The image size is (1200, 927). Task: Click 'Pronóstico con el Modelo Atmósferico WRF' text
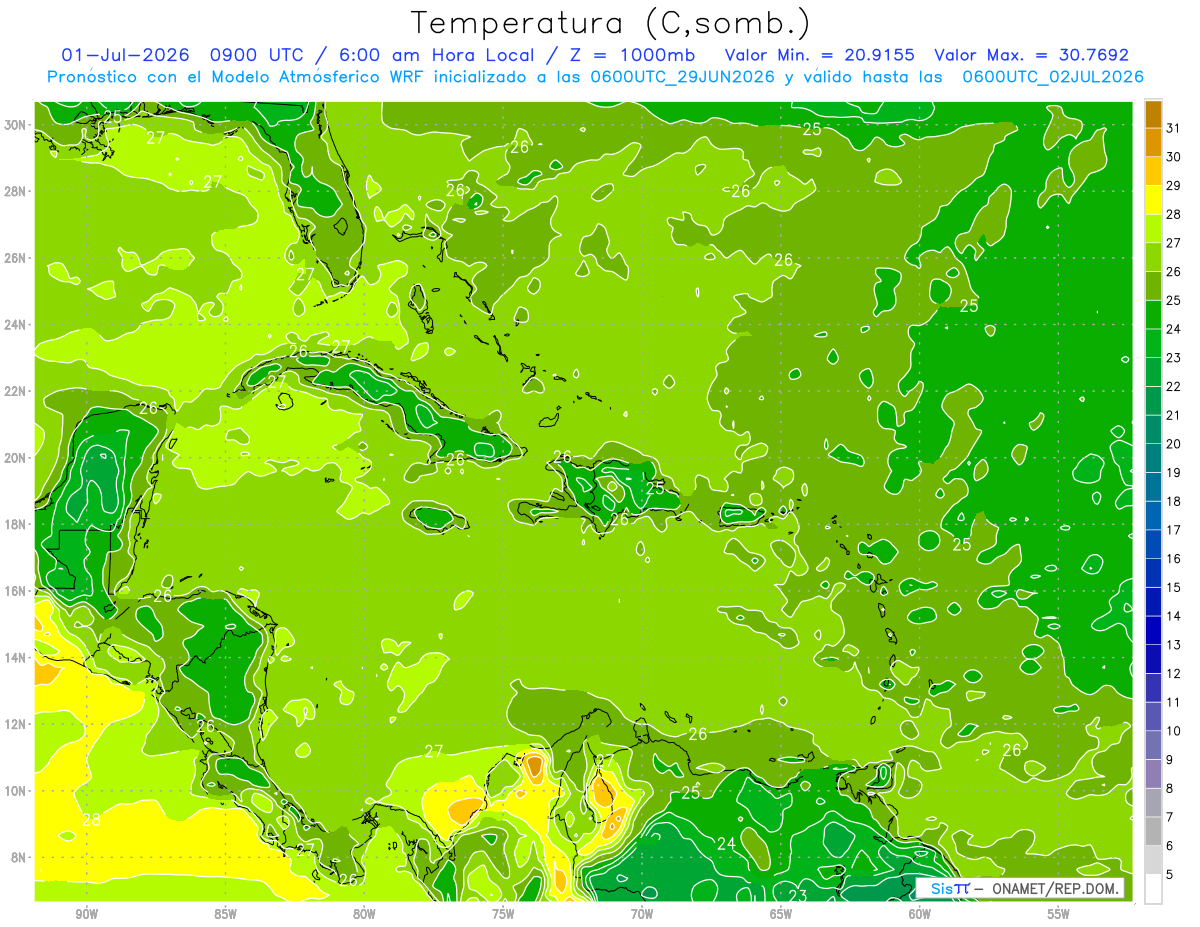click(236, 76)
